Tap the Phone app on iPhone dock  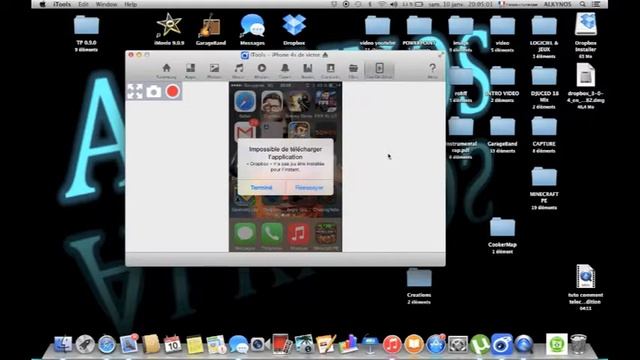pos(272,234)
